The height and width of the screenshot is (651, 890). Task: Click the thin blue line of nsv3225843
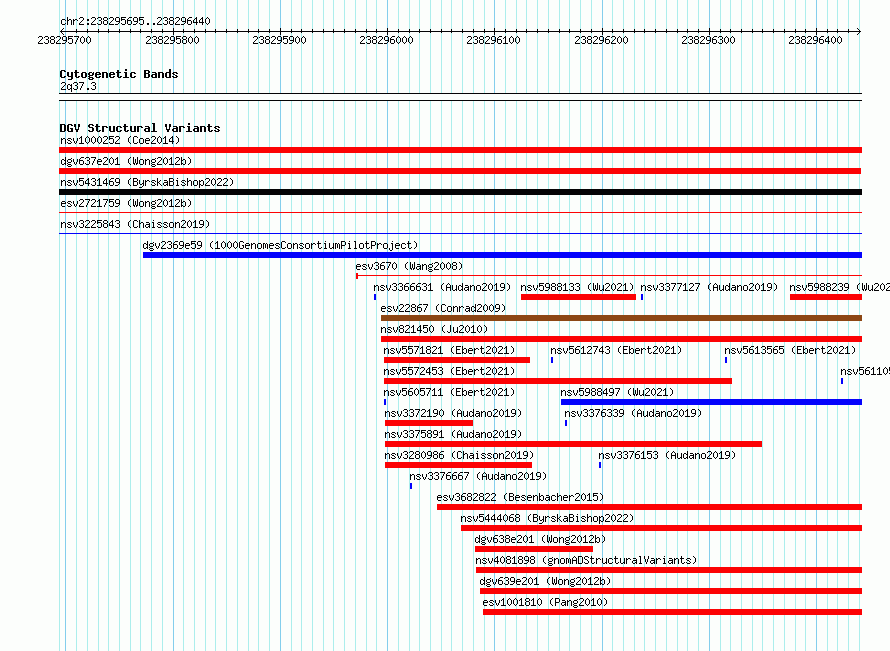tap(460, 233)
